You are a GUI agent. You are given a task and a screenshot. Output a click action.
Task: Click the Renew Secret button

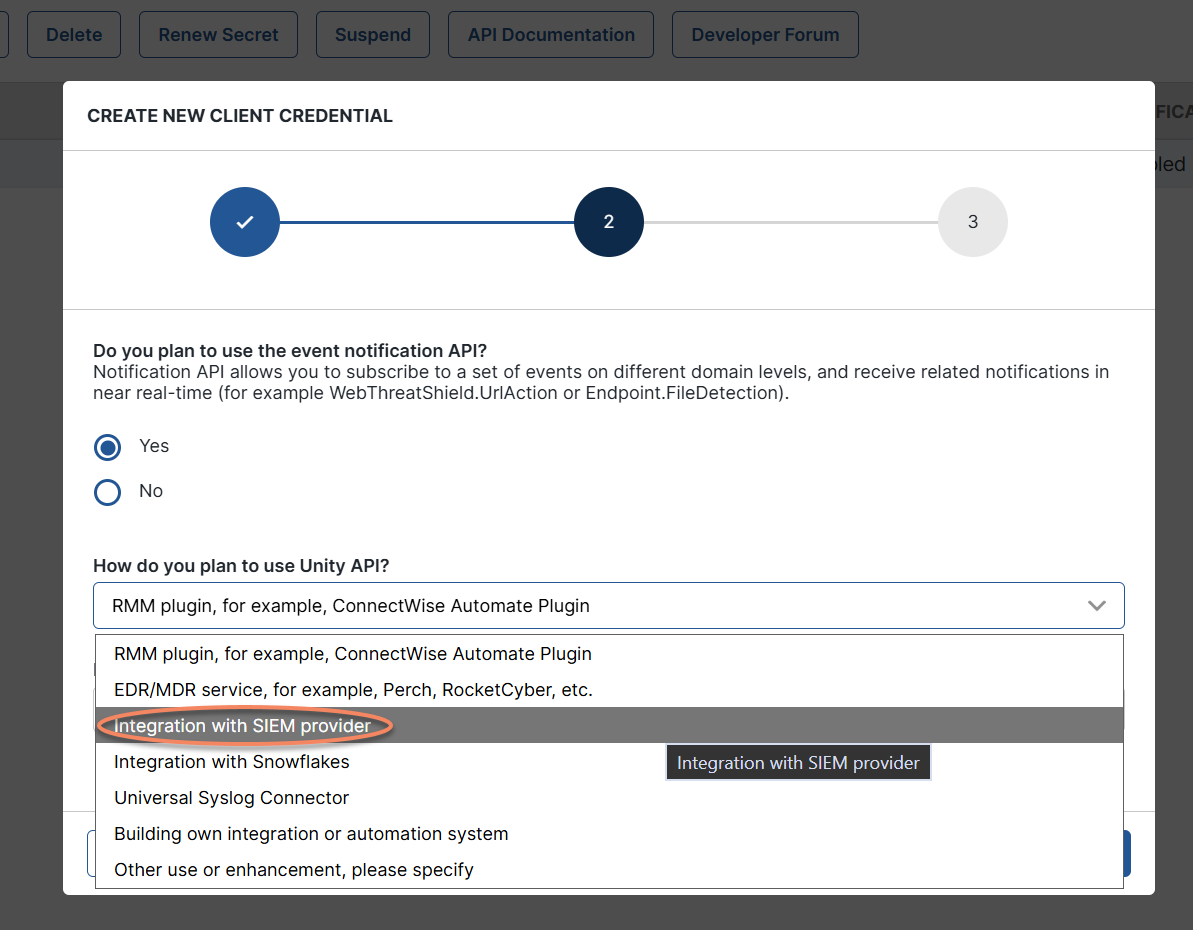(218, 34)
